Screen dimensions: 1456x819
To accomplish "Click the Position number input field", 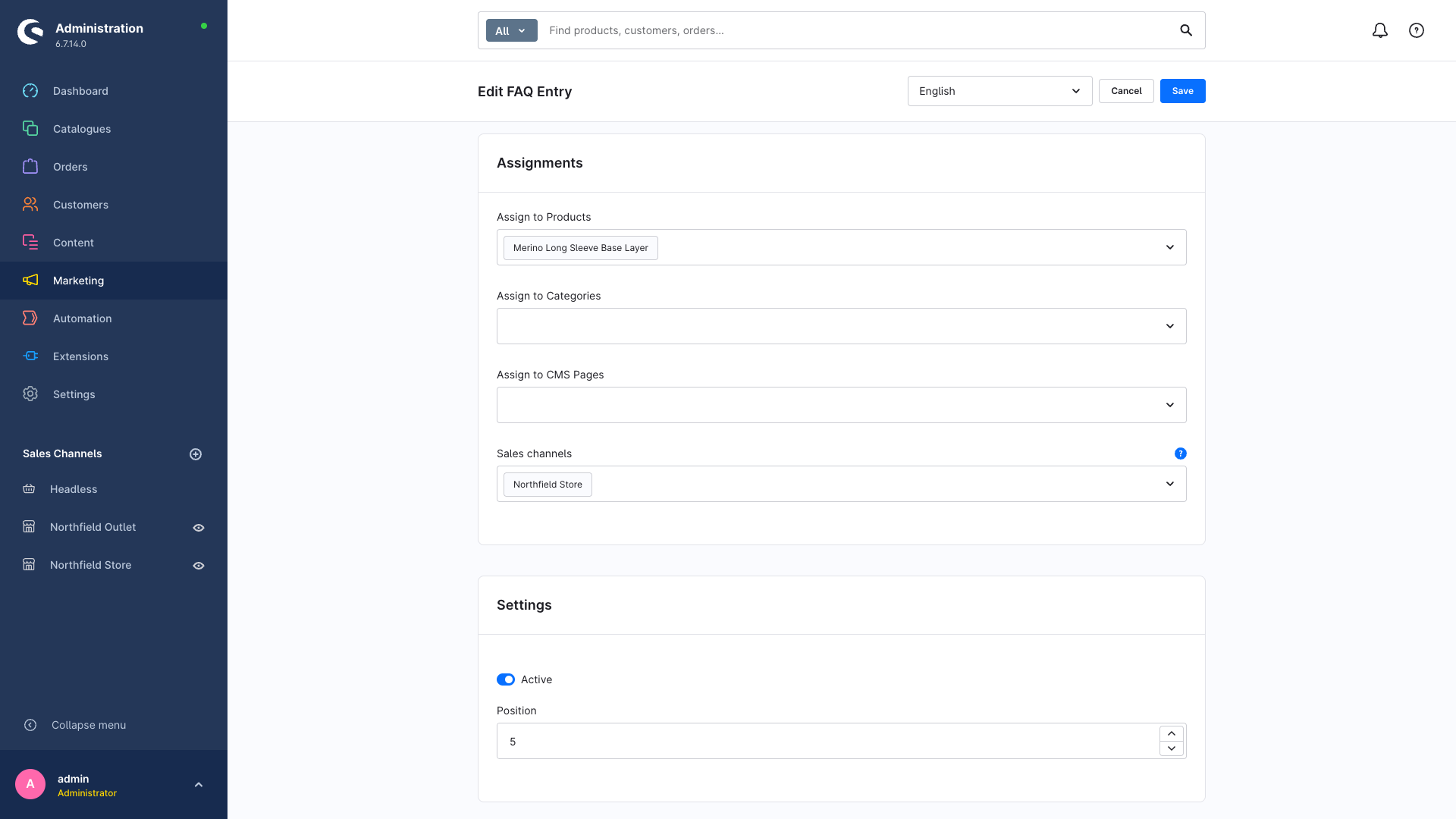I will tap(828, 741).
